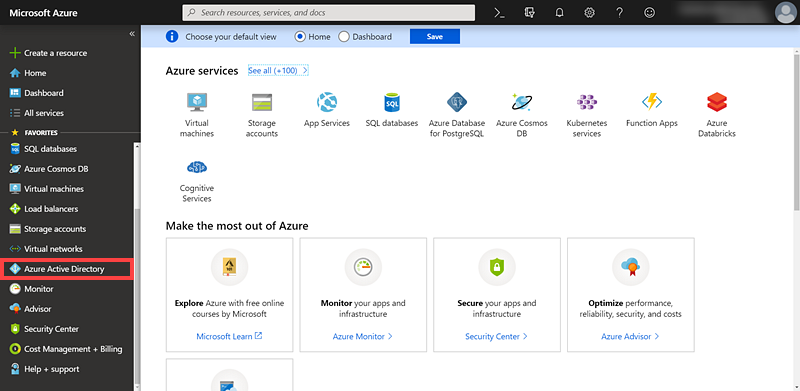Click the Save button
The width and height of the screenshot is (800, 391).
[x=435, y=37]
